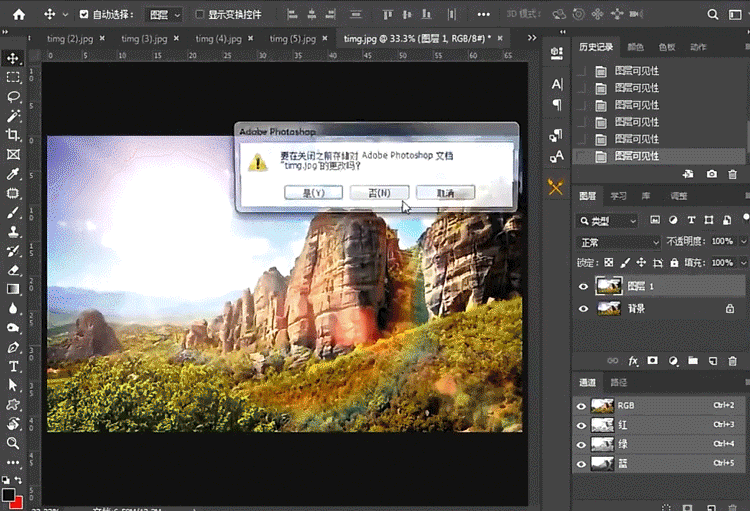
Task: Select the Crop tool
Action: [x=13, y=135]
